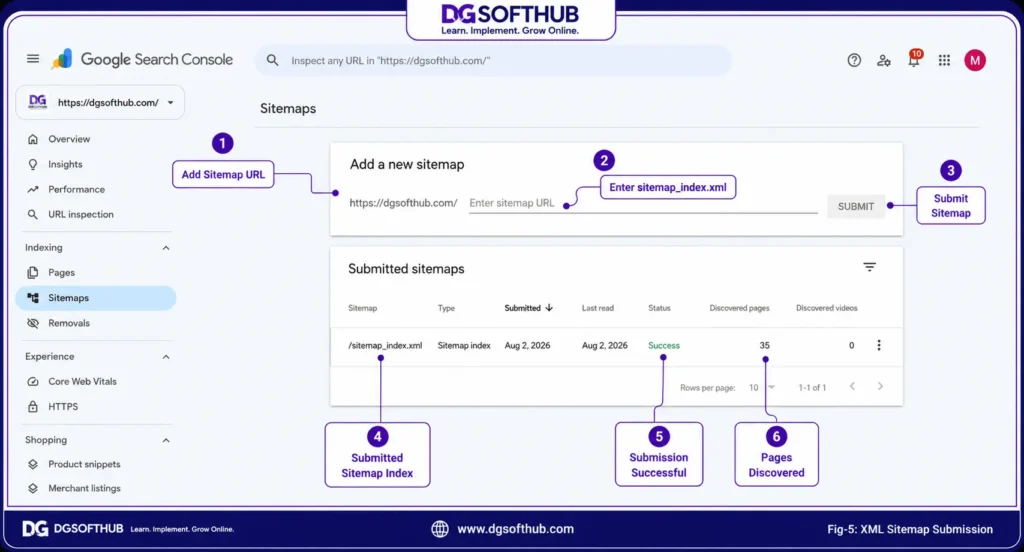The width and height of the screenshot is (1024, 552).
Task: Collapse the Shopping section
Action: coord(166,440)
